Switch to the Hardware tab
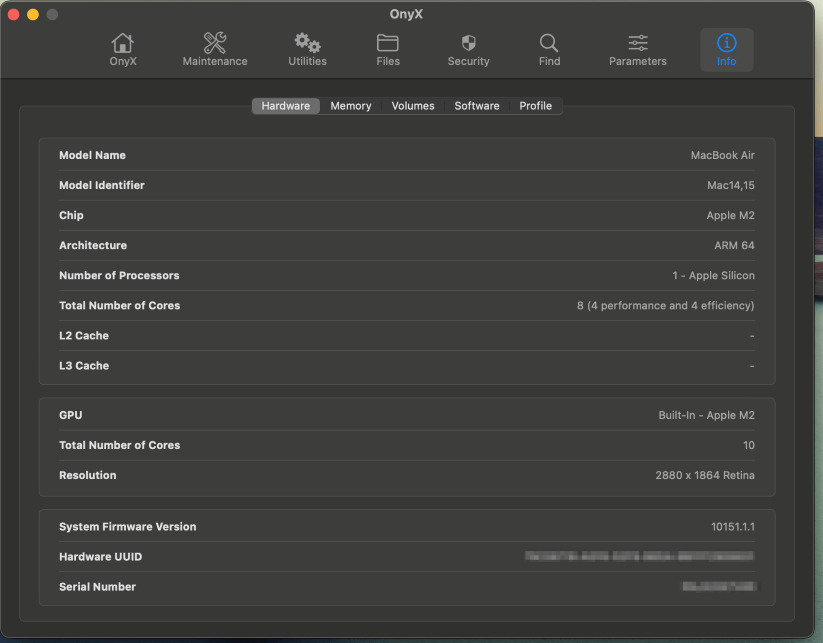 coord(286,106)
